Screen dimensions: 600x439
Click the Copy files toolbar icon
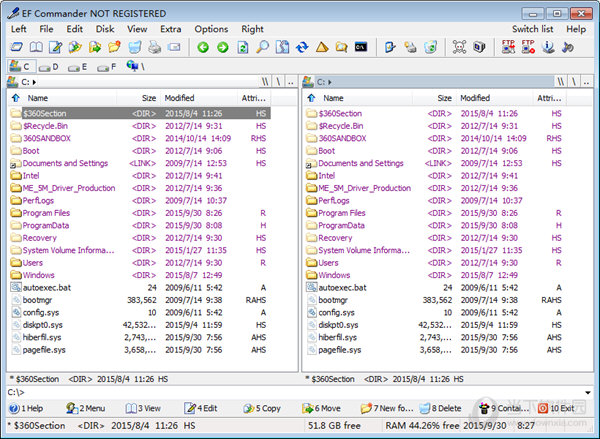[x=75, y=47]
